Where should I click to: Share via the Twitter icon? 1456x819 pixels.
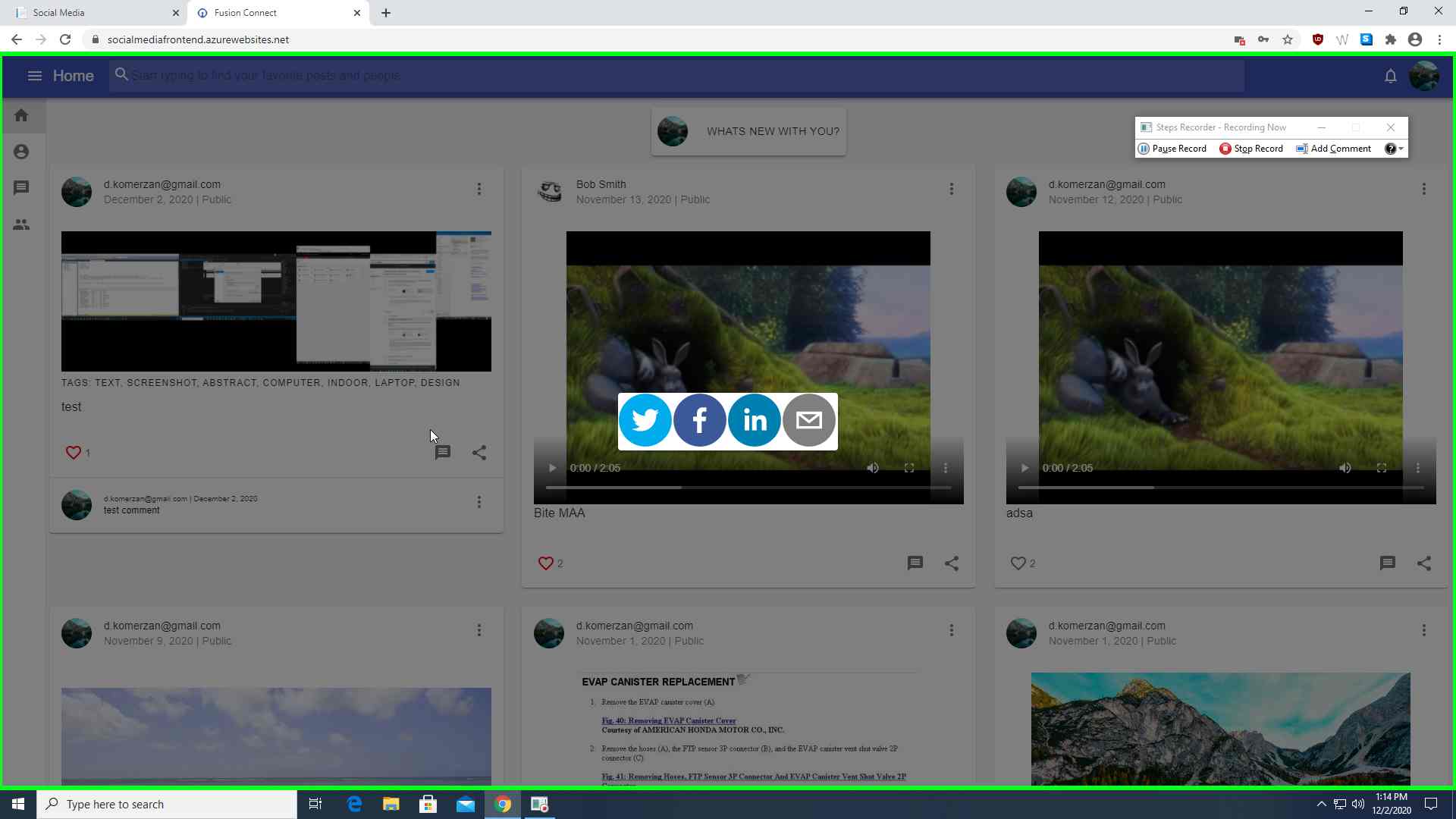pos(645,420)
